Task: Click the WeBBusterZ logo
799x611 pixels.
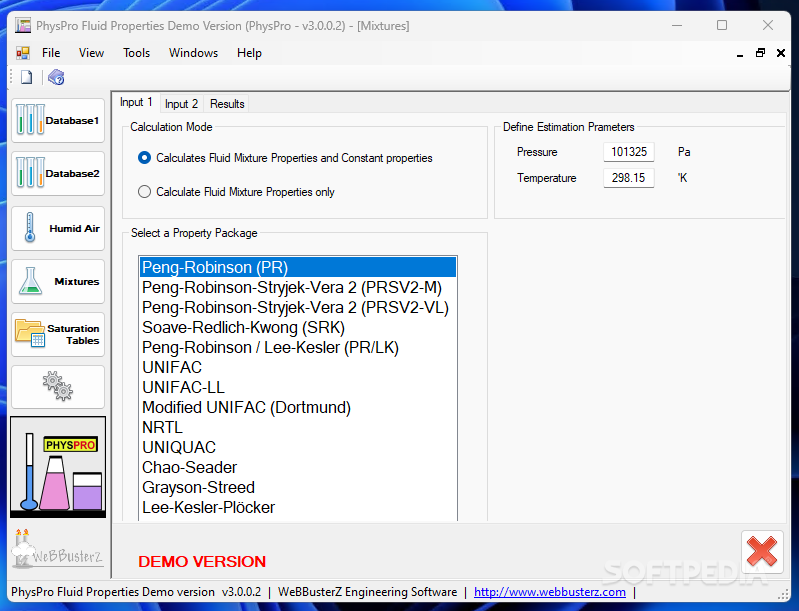Action: click(57, 549)
